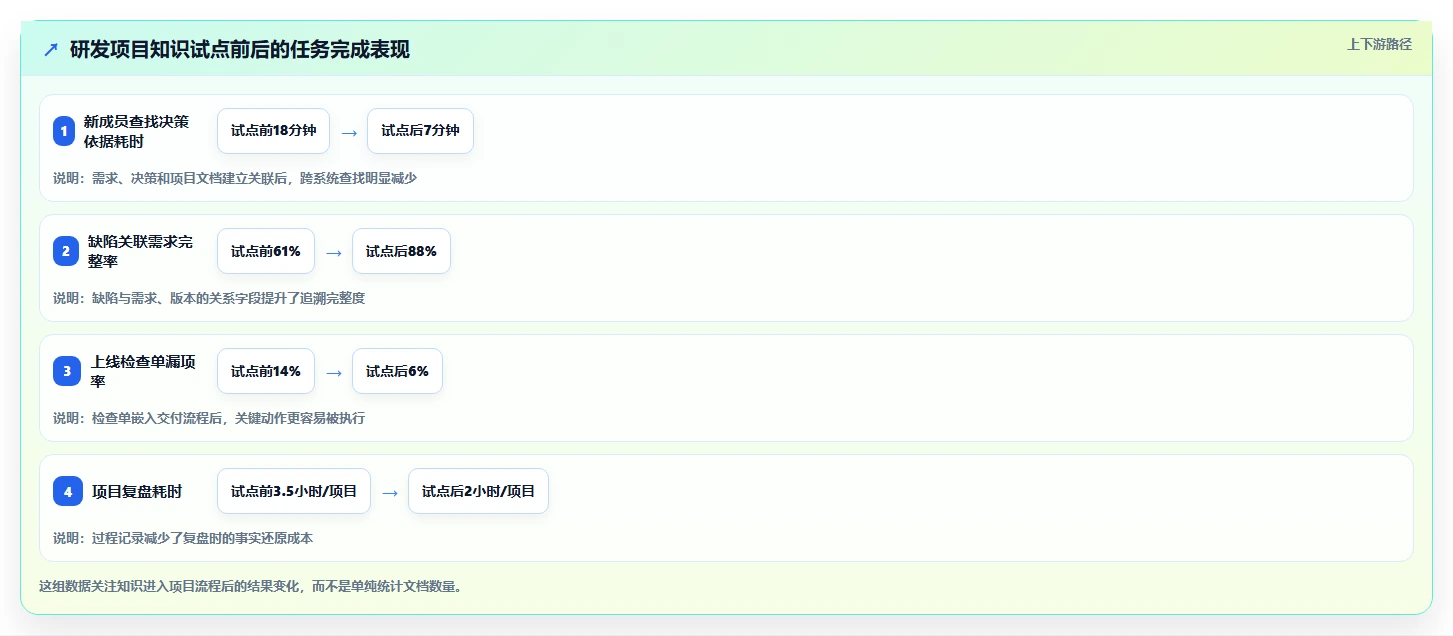Click the label 项目复盘耗时

click(137, 491)
